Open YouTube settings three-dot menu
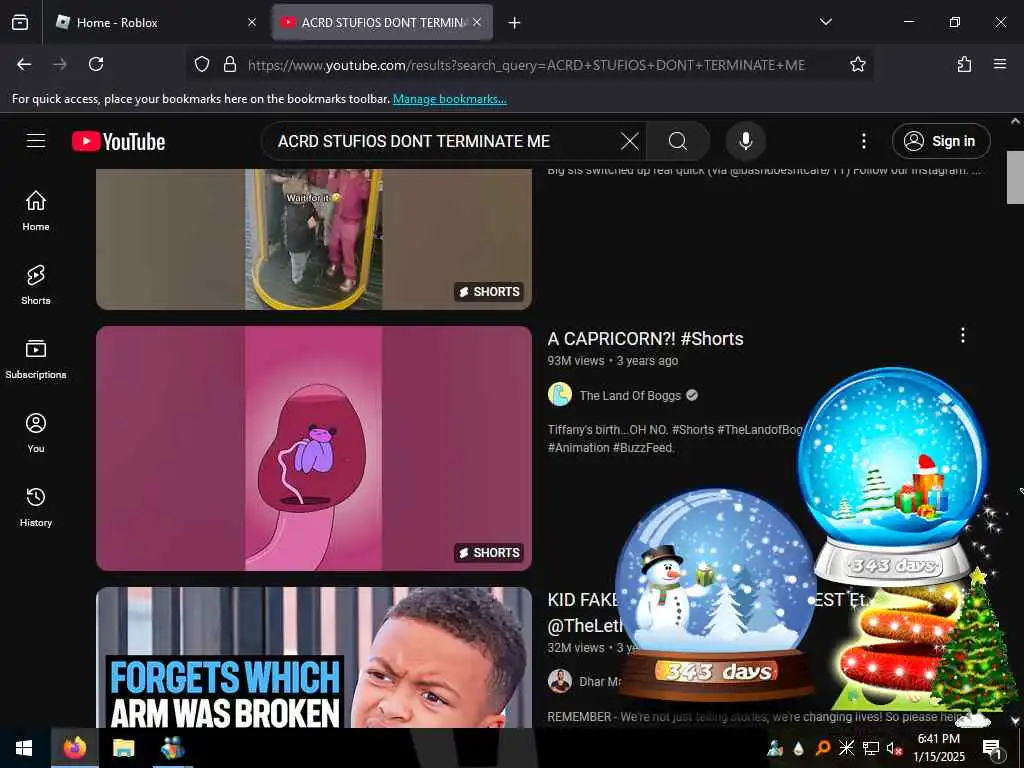Viewport: 1024px width, 768px height. coord(863,141)
